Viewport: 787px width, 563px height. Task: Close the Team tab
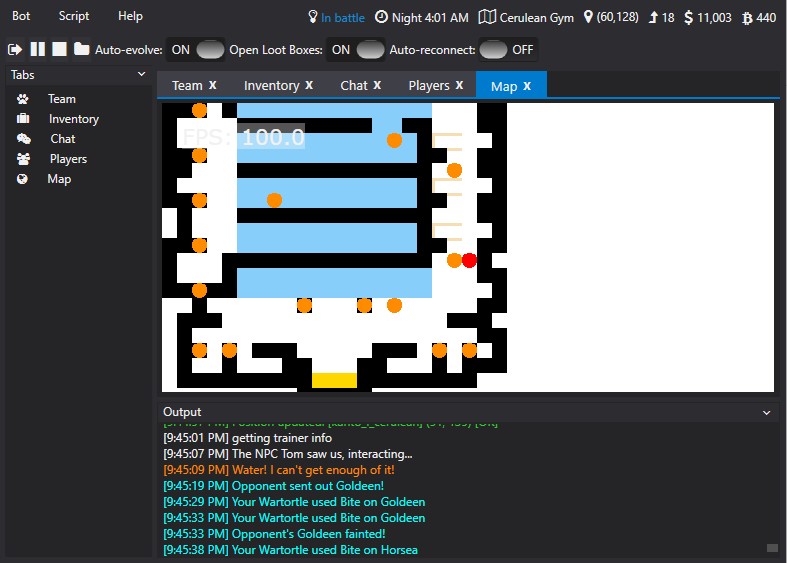213,85
